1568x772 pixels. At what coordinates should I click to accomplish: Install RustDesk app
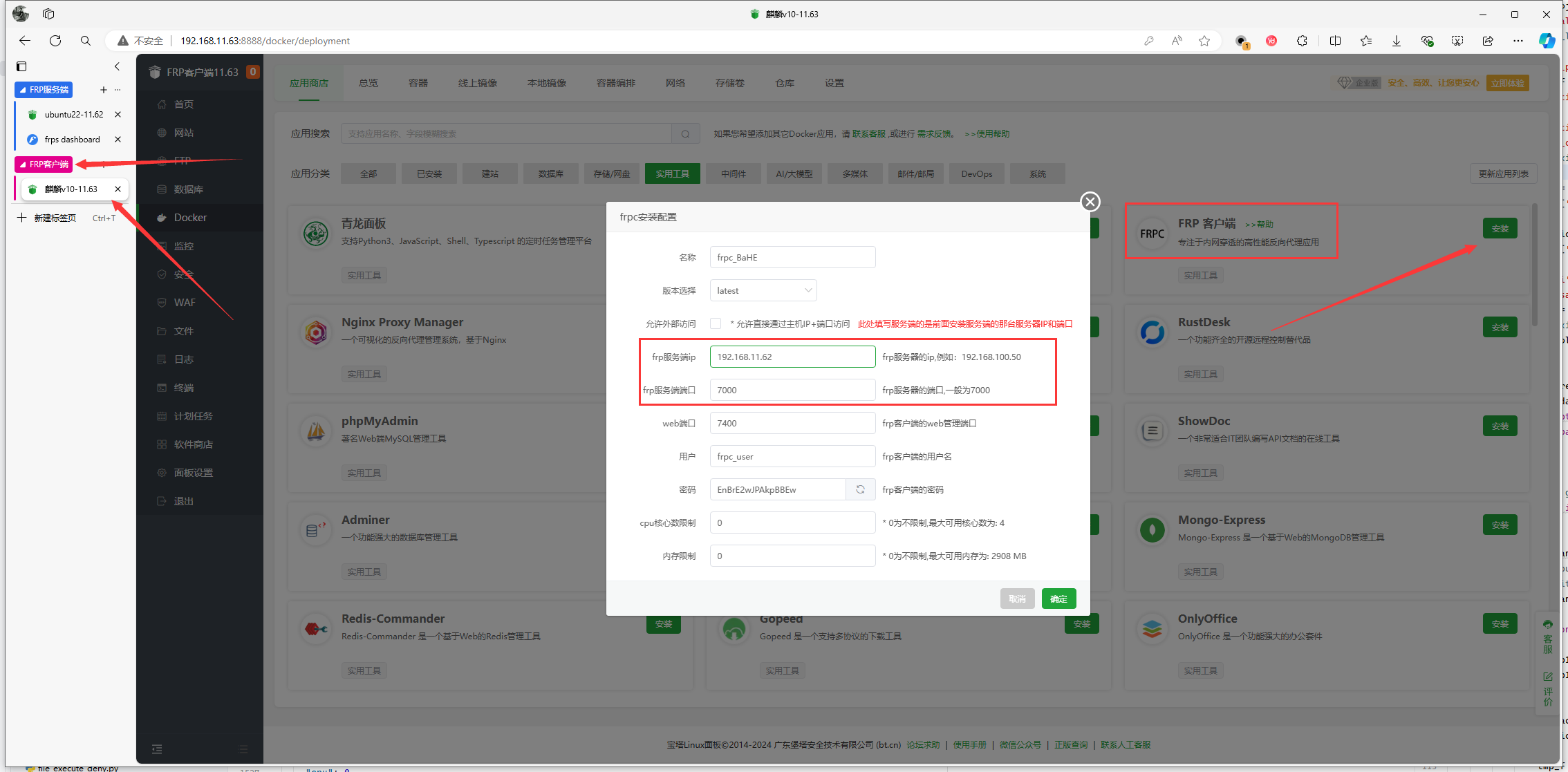(x=1500, y=328)
